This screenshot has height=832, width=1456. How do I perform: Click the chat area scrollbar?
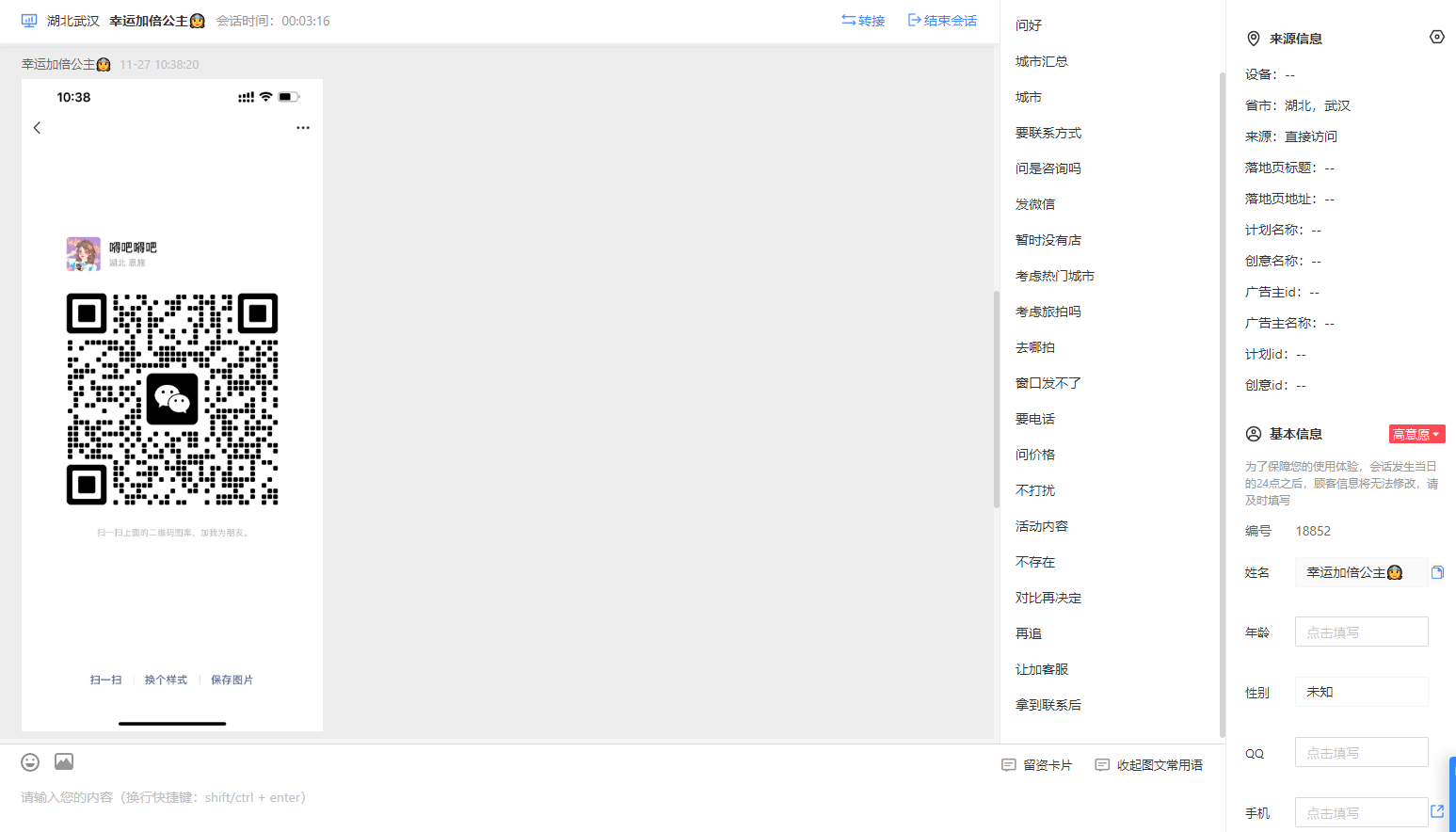click(997, 399)
